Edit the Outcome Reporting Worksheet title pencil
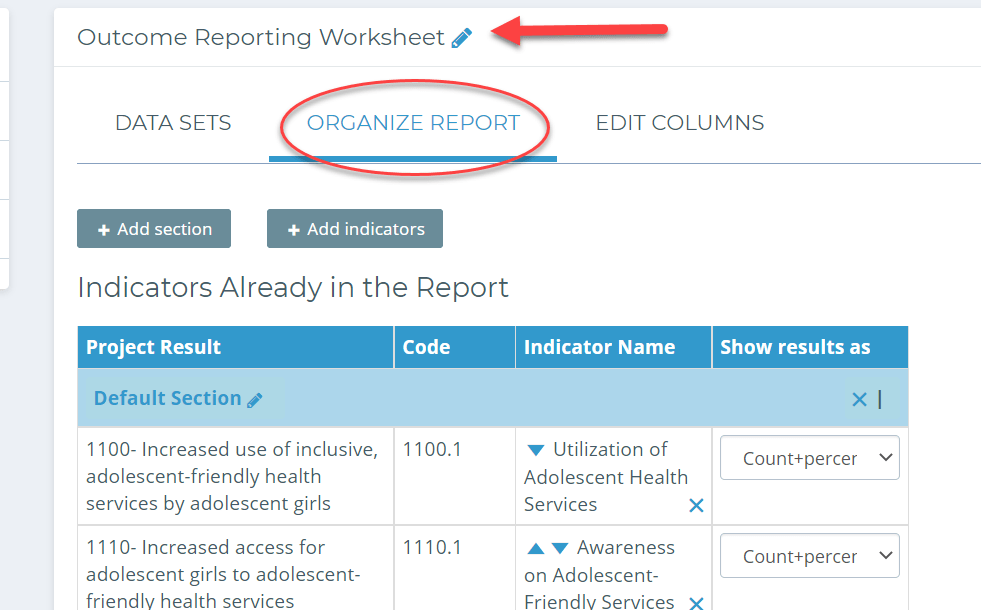This screenshot has width=981, height=610. 462,38
